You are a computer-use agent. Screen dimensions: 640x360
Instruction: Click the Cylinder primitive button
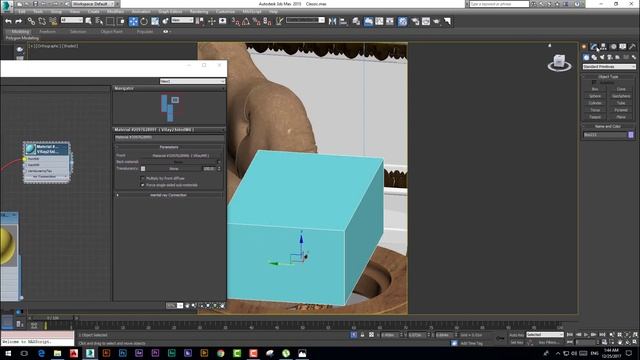pyautogui.click(x=595, y=103)
